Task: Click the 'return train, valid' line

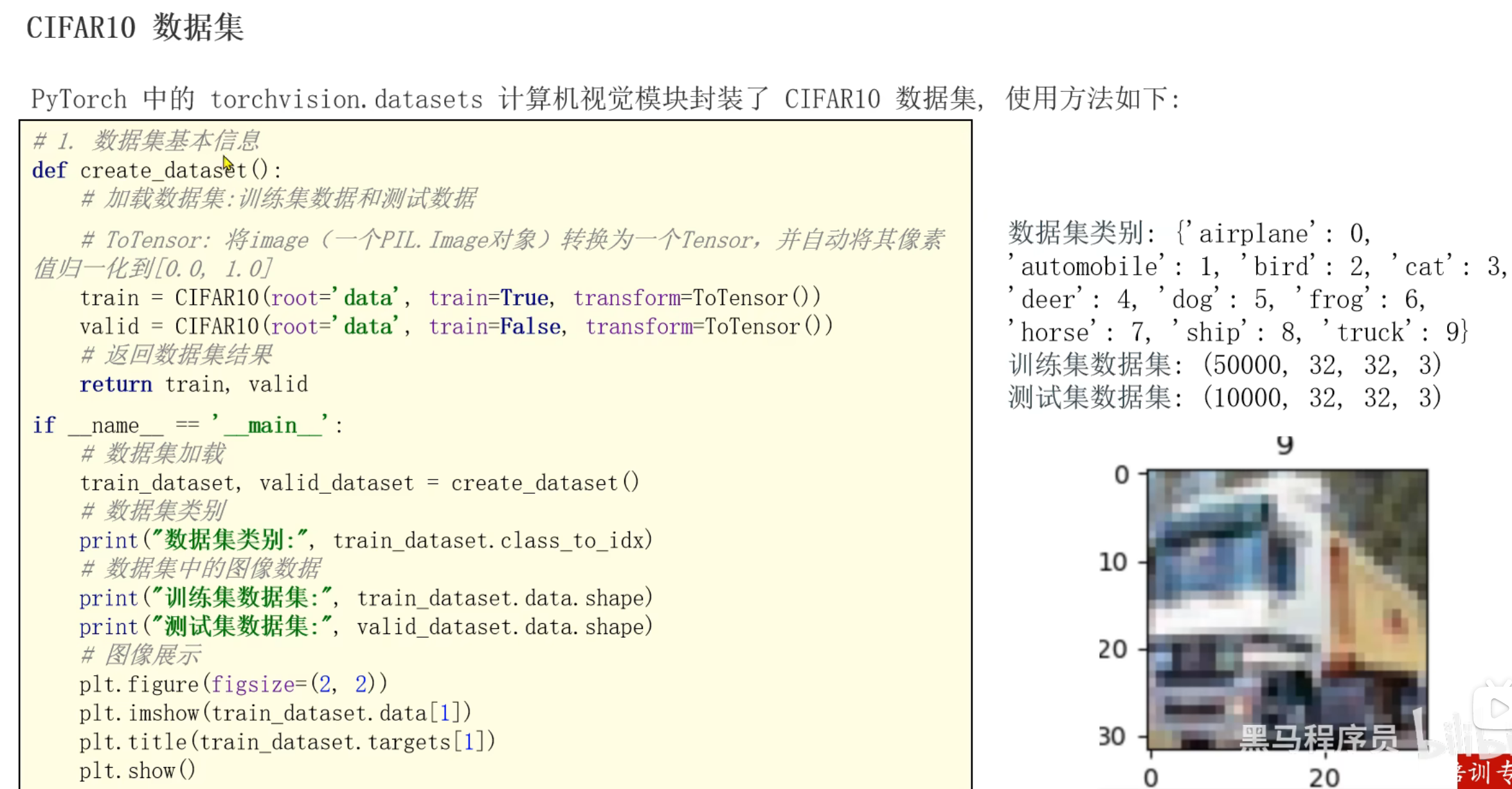Action: (194, 385)
